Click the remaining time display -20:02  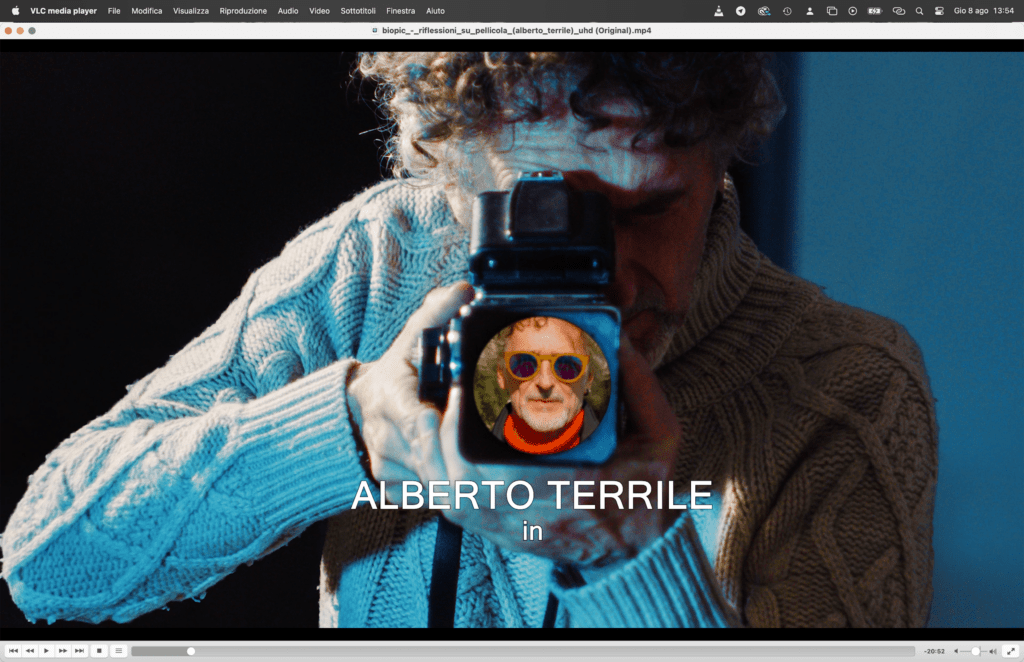935,651
